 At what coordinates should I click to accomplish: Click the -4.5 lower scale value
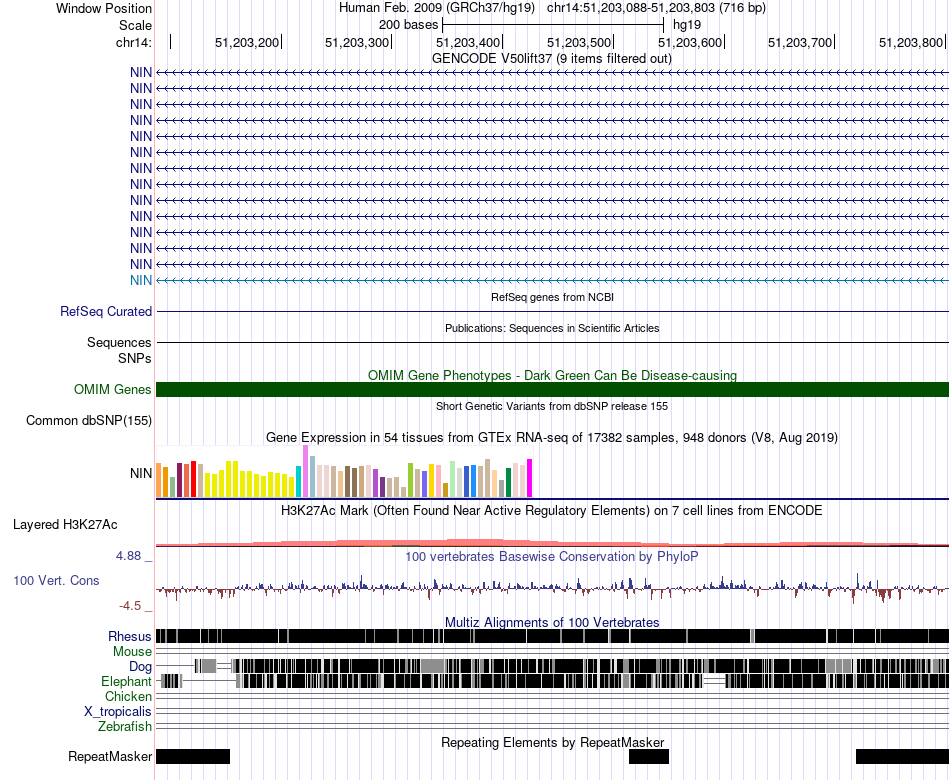point(130,605)
